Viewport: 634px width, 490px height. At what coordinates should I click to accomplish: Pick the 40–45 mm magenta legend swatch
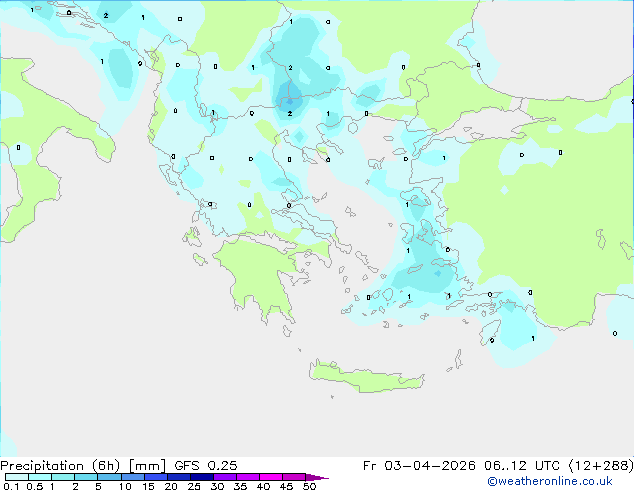pos(271,477)
